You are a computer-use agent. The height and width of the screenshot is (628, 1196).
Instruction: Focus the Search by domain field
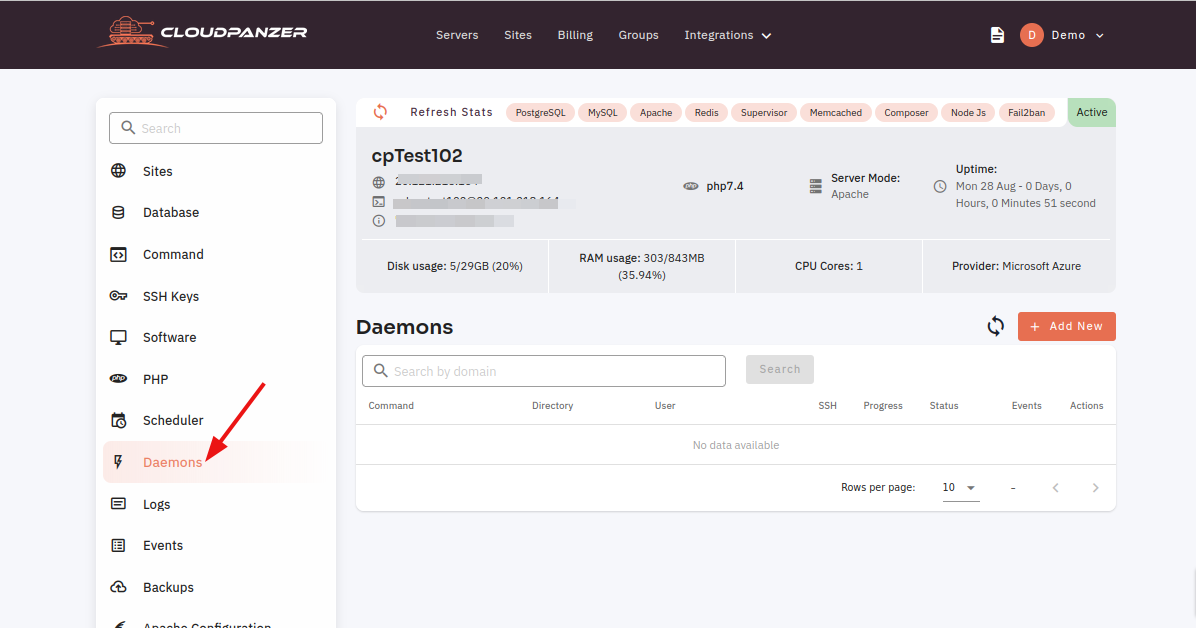(544, 371)
